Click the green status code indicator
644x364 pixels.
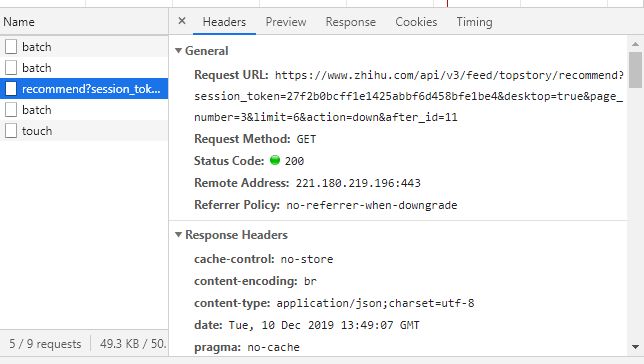(x=275, y=160)
